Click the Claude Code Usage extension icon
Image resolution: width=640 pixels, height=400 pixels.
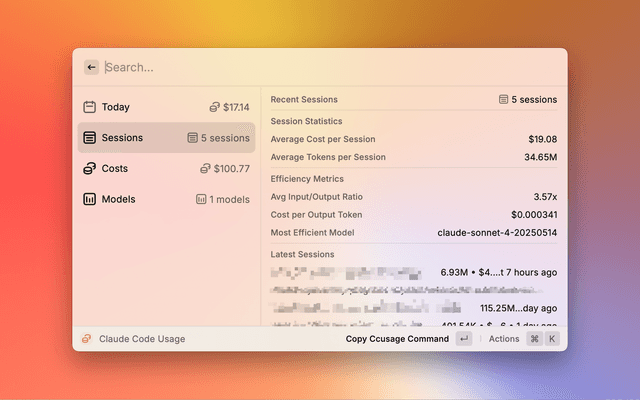tap(87, 339)
